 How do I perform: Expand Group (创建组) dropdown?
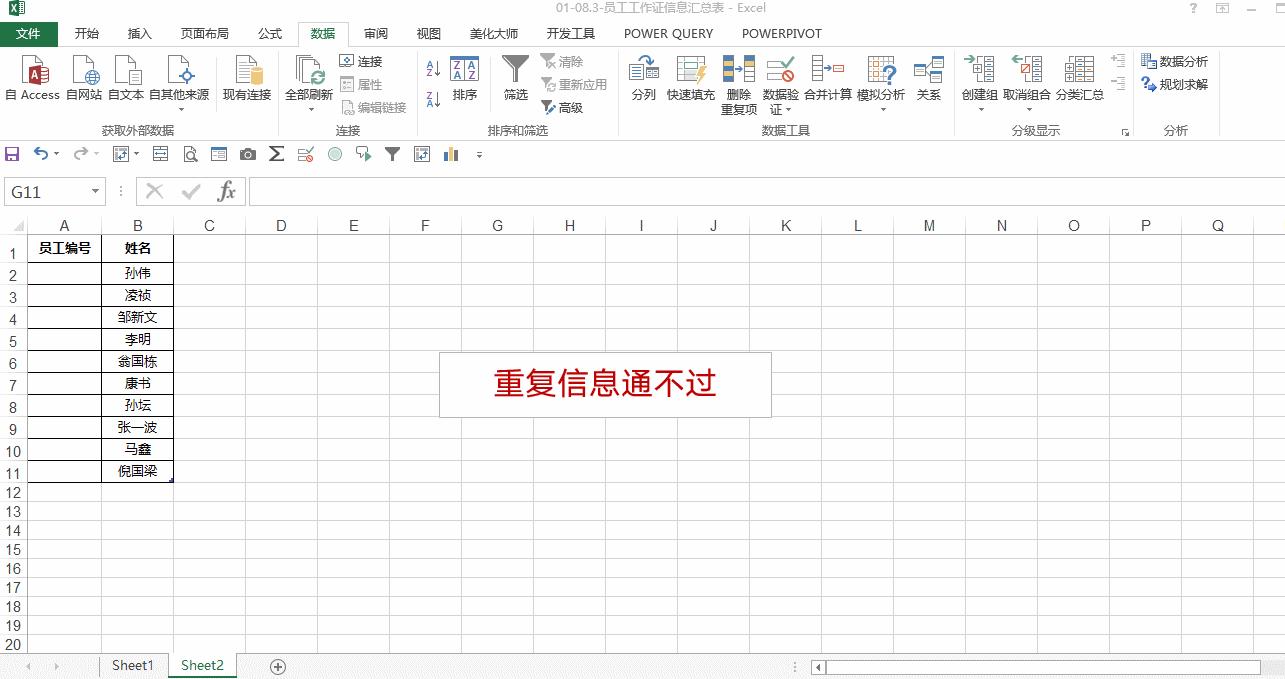click(980, 109)
